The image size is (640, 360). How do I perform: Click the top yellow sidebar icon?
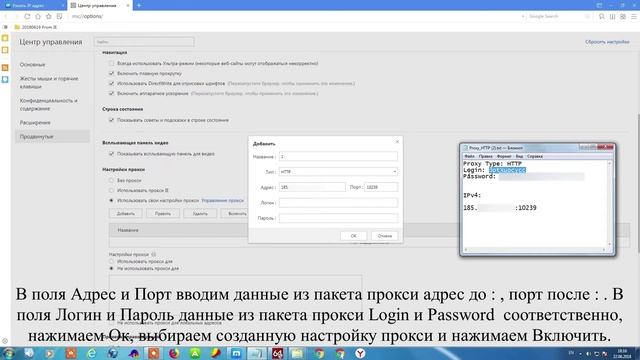click(5, 38)
